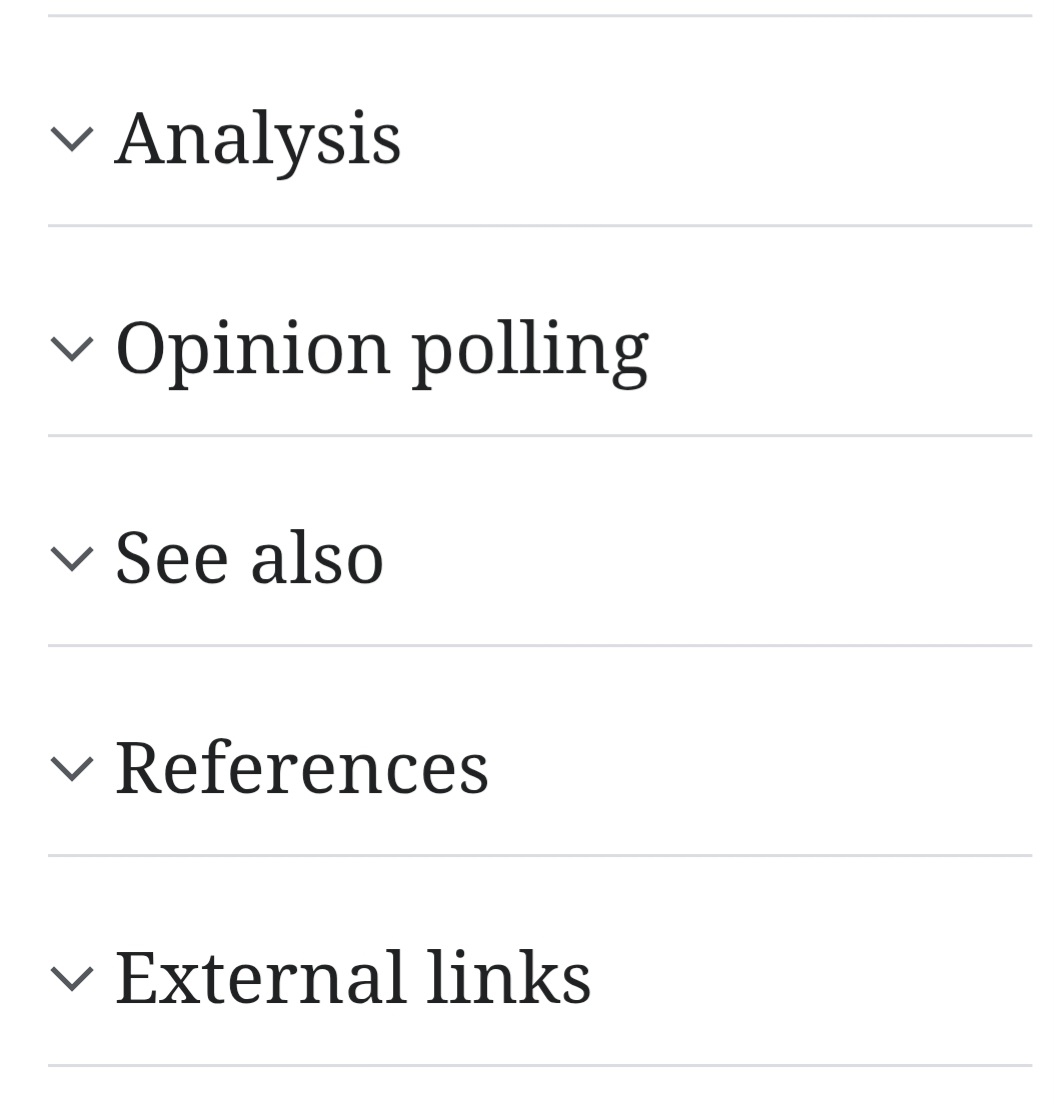The height and width of the screenshot is (1105, 1054).
Task: Click the chevron icon beside Opinion polling
Action: (71, 348)
